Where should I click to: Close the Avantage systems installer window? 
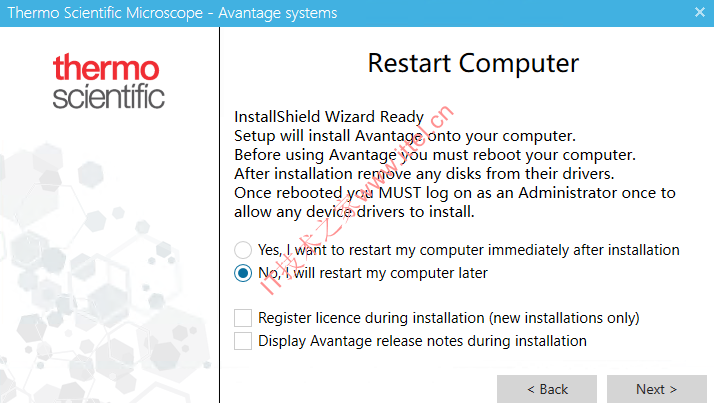coord(700,12)
